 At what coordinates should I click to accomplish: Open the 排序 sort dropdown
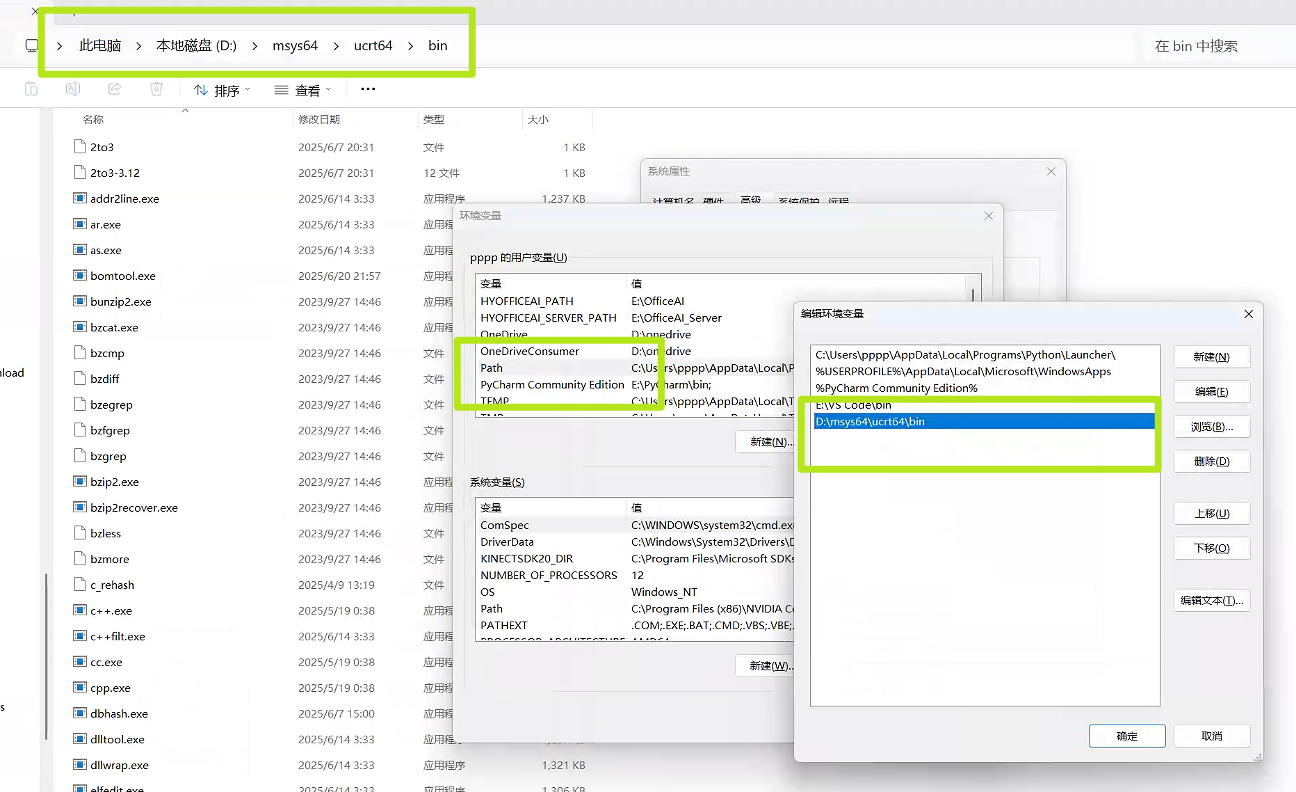coord(222,90)
